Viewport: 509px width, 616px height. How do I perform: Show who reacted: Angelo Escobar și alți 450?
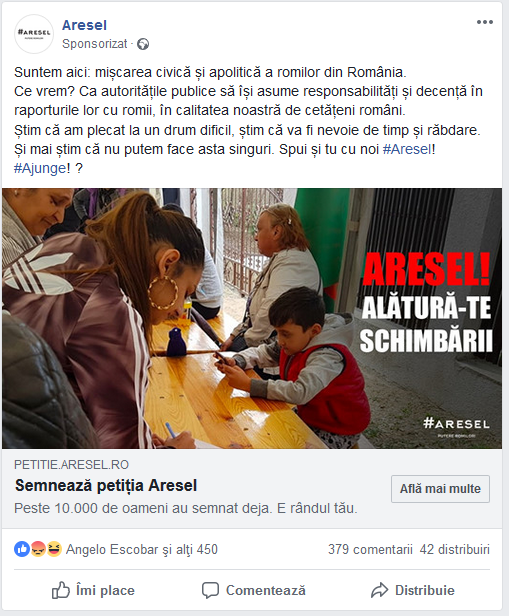pyautogui.click(x=141, y=549)
